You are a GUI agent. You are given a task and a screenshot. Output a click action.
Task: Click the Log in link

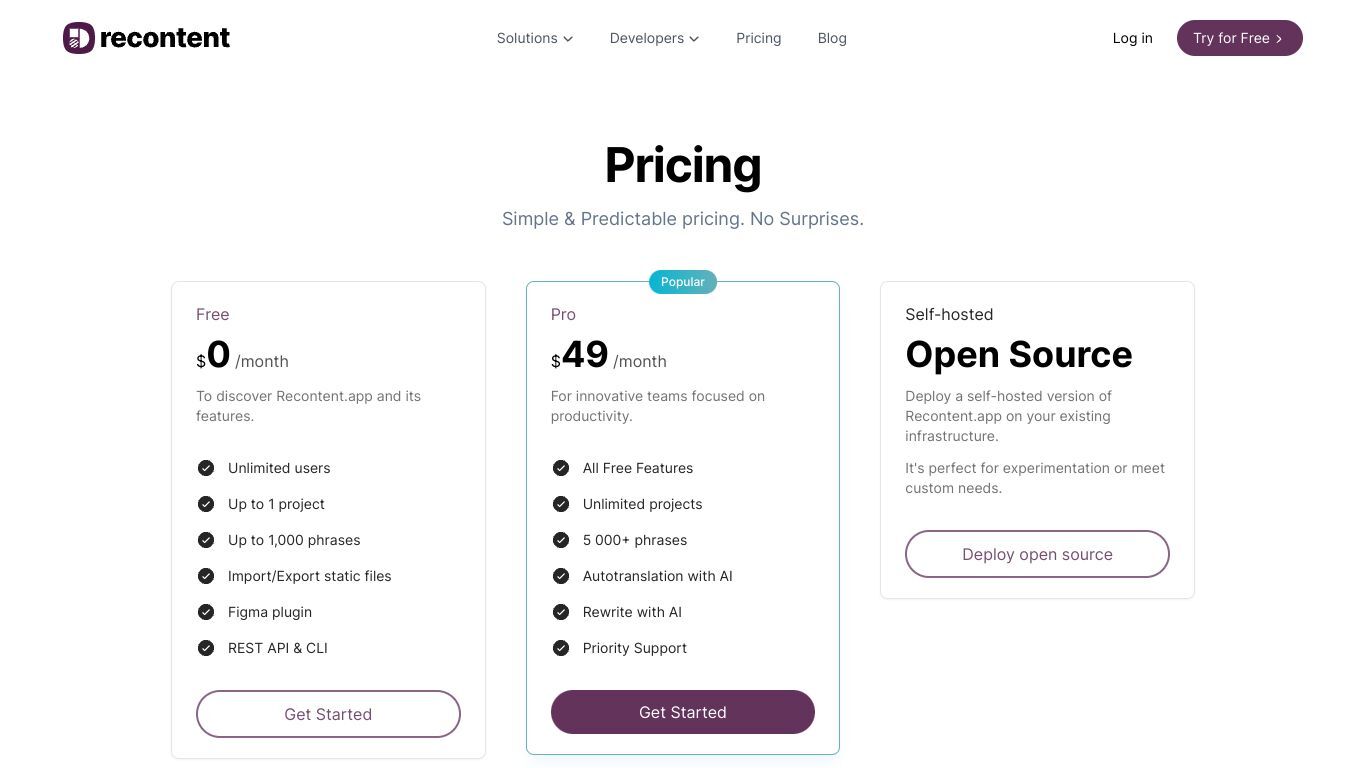[1133, 38]
